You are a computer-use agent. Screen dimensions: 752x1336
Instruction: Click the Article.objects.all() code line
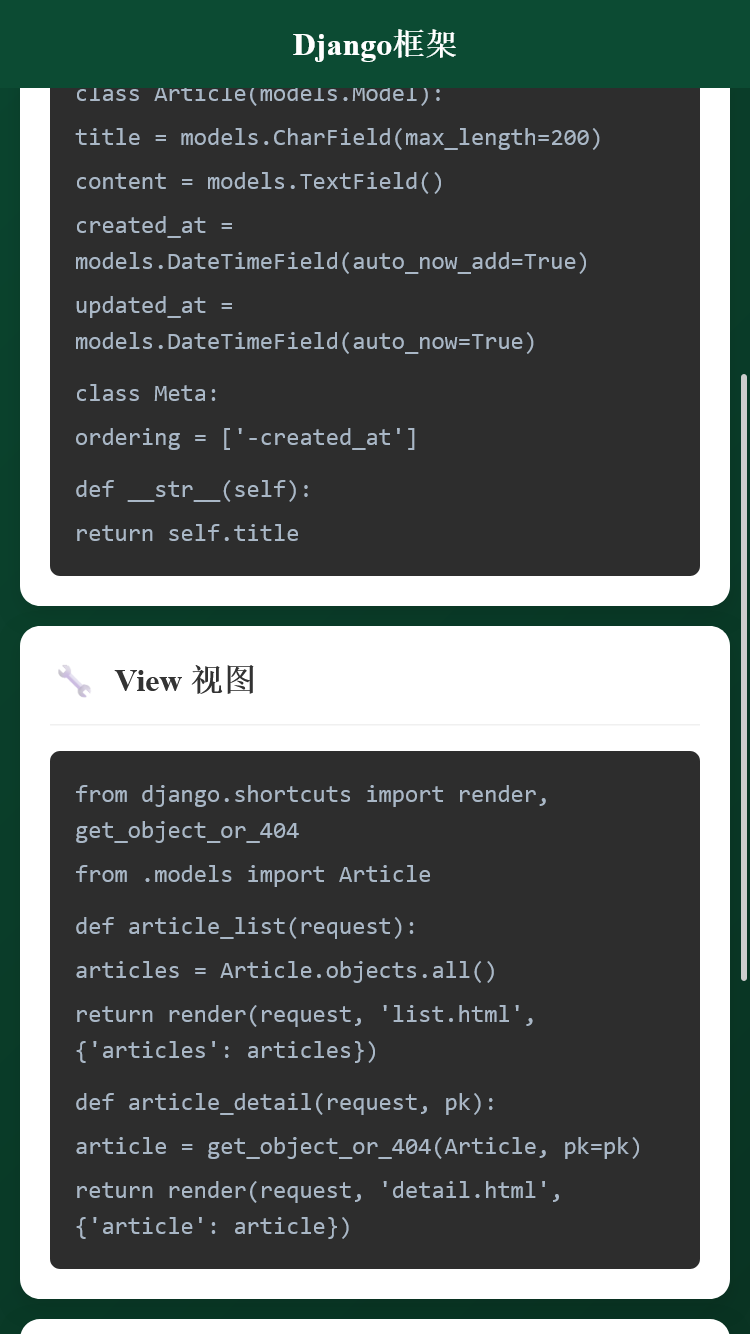point(285,971)
